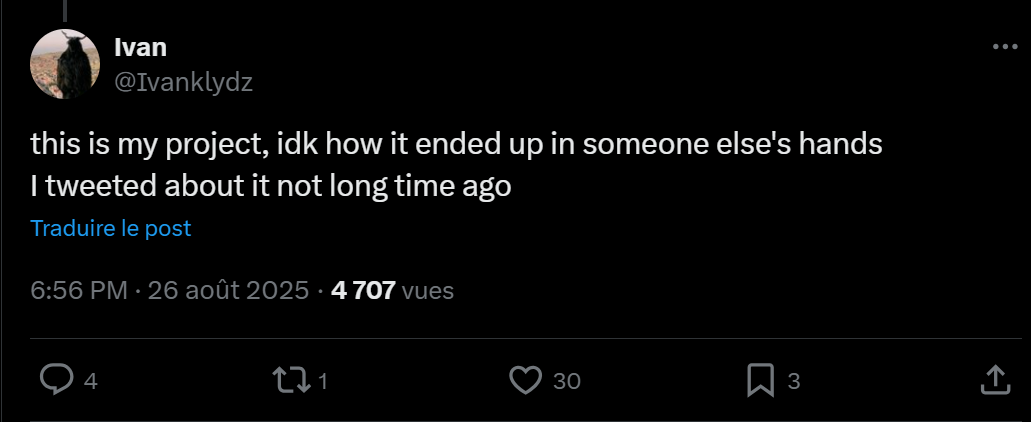This screenshot has height=422, width=1031.
Task: Bookmark Ivan's post with the bookmark icon
Action: 760,379
